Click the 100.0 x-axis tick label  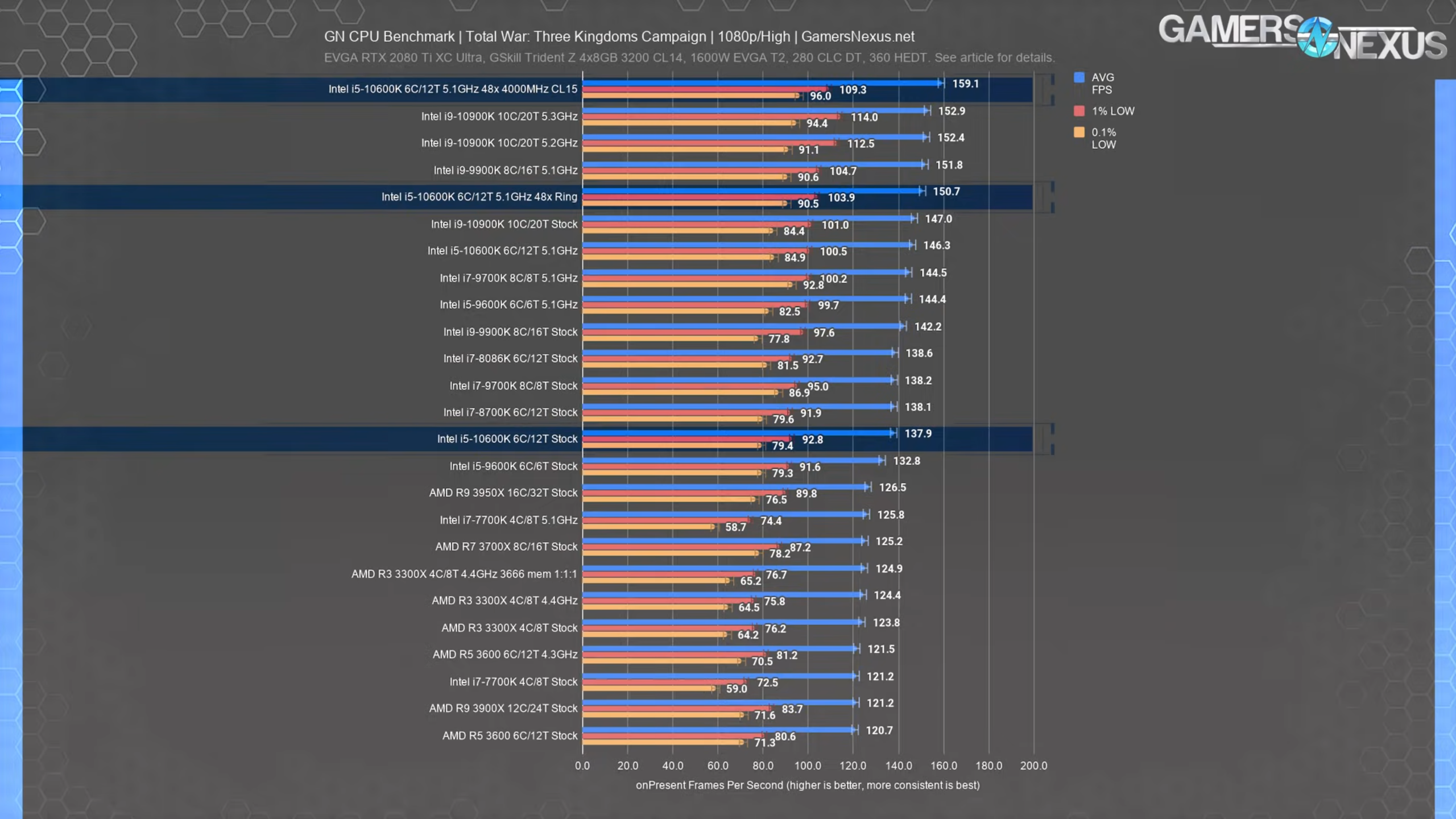click(x=808, y=766)
